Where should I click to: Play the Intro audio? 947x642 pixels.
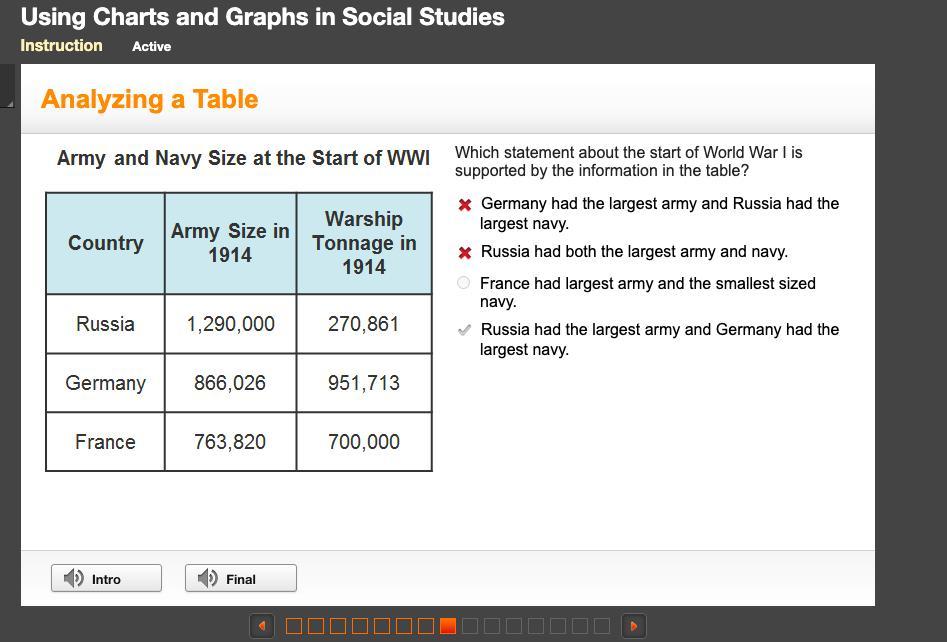pos(106,578)
